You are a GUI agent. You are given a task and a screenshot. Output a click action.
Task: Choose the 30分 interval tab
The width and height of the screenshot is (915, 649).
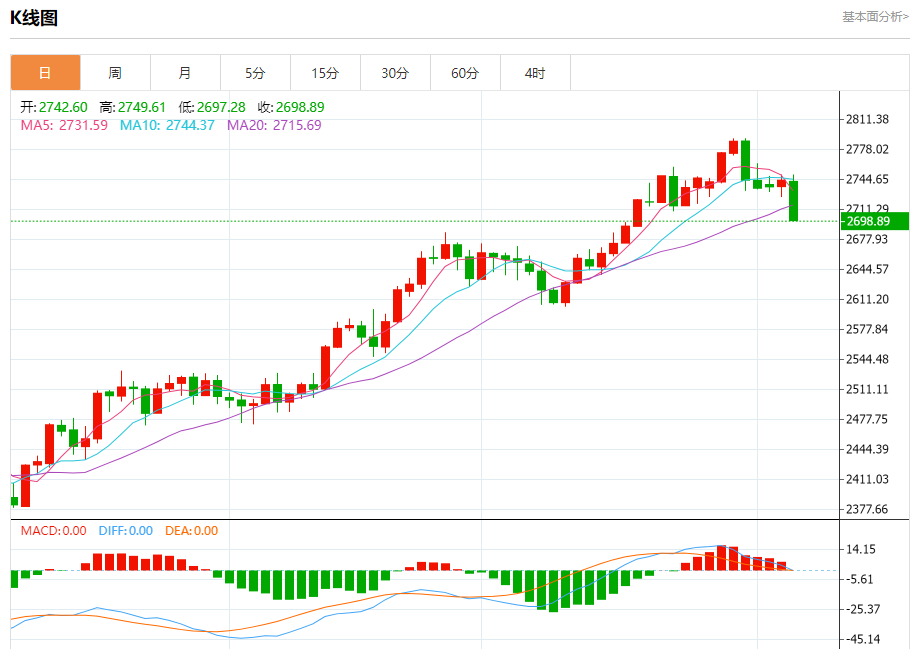click(x=395, y=73)
